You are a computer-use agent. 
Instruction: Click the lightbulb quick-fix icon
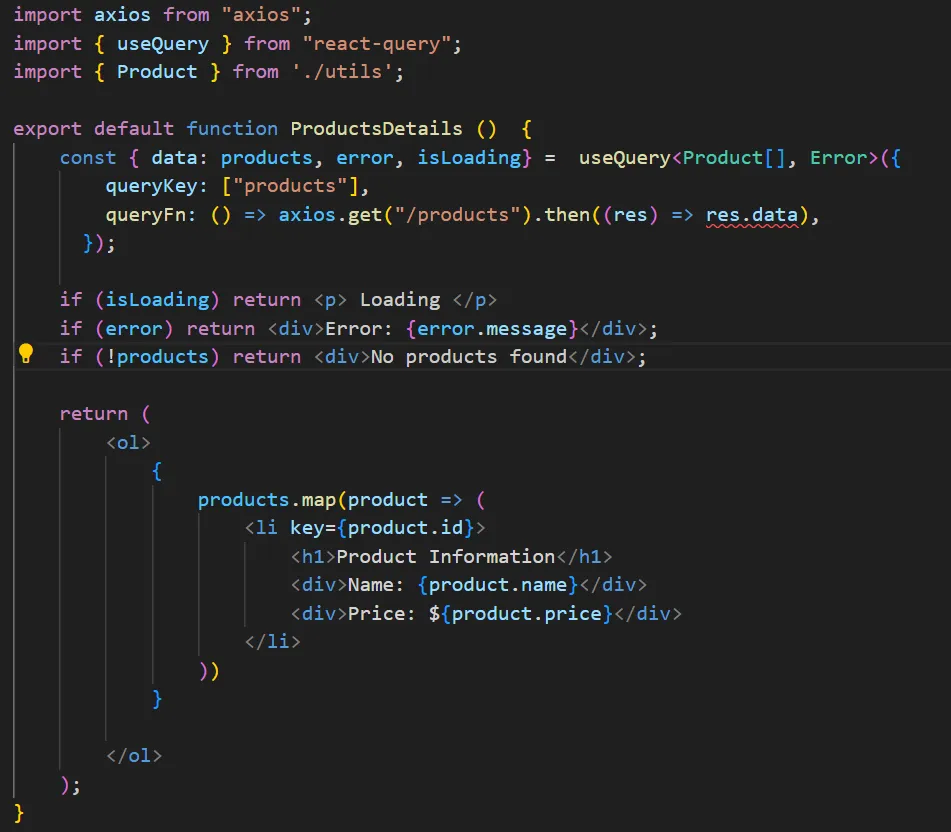(26, 354)
